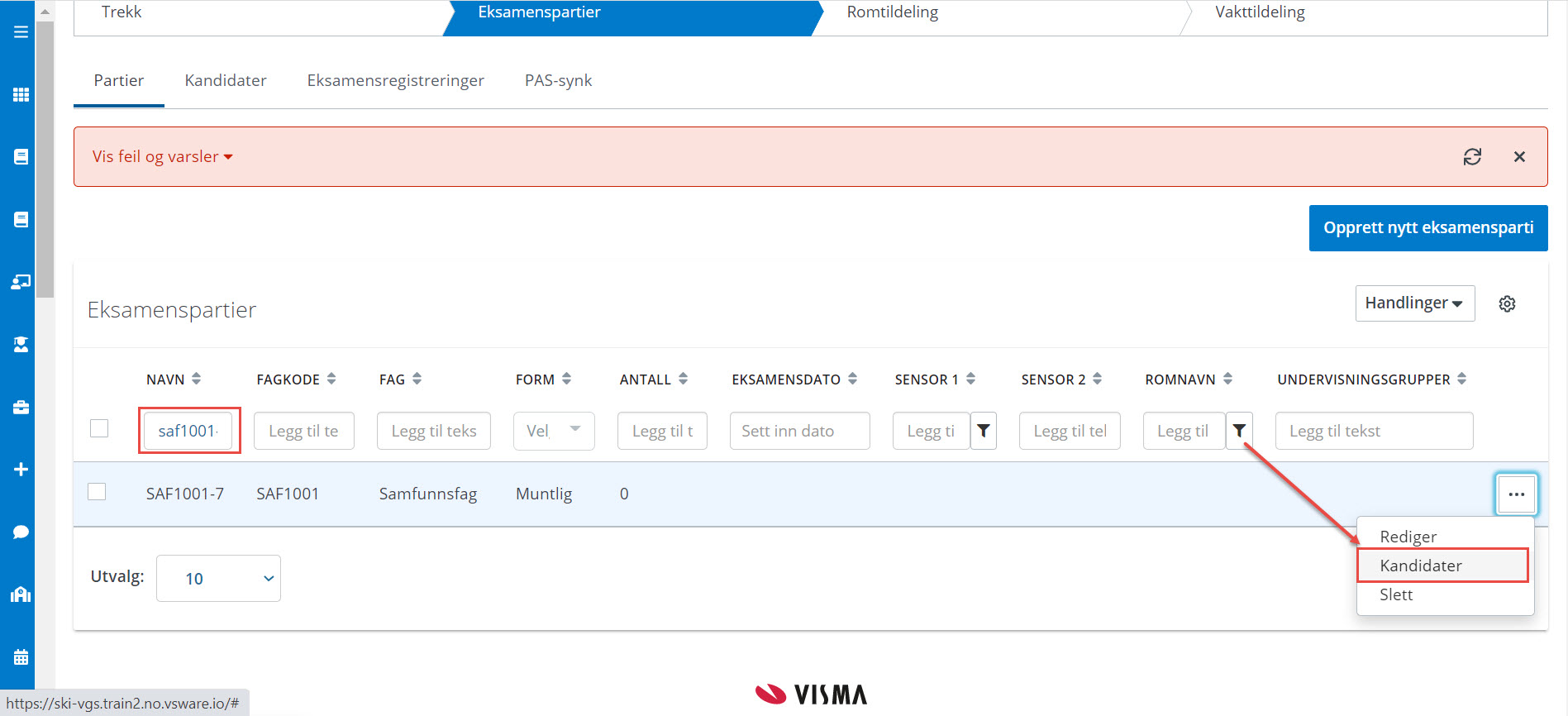The image size is (1568, 716).
Task: Click the ANTALL filter field
Action: pyautogui.click(x=662, y=431)
